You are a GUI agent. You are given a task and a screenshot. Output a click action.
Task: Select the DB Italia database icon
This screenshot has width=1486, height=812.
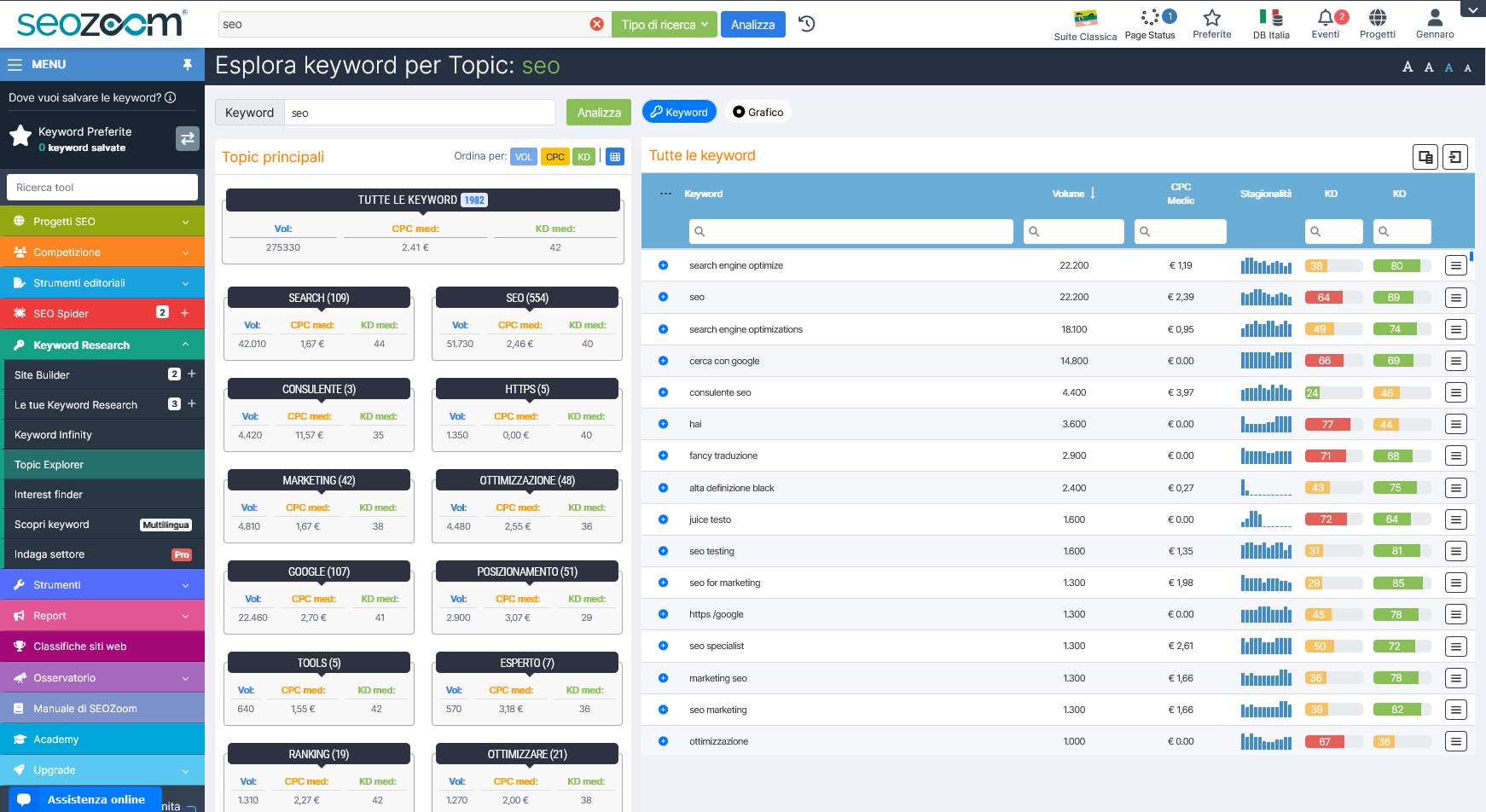[x=1271, y=19]
